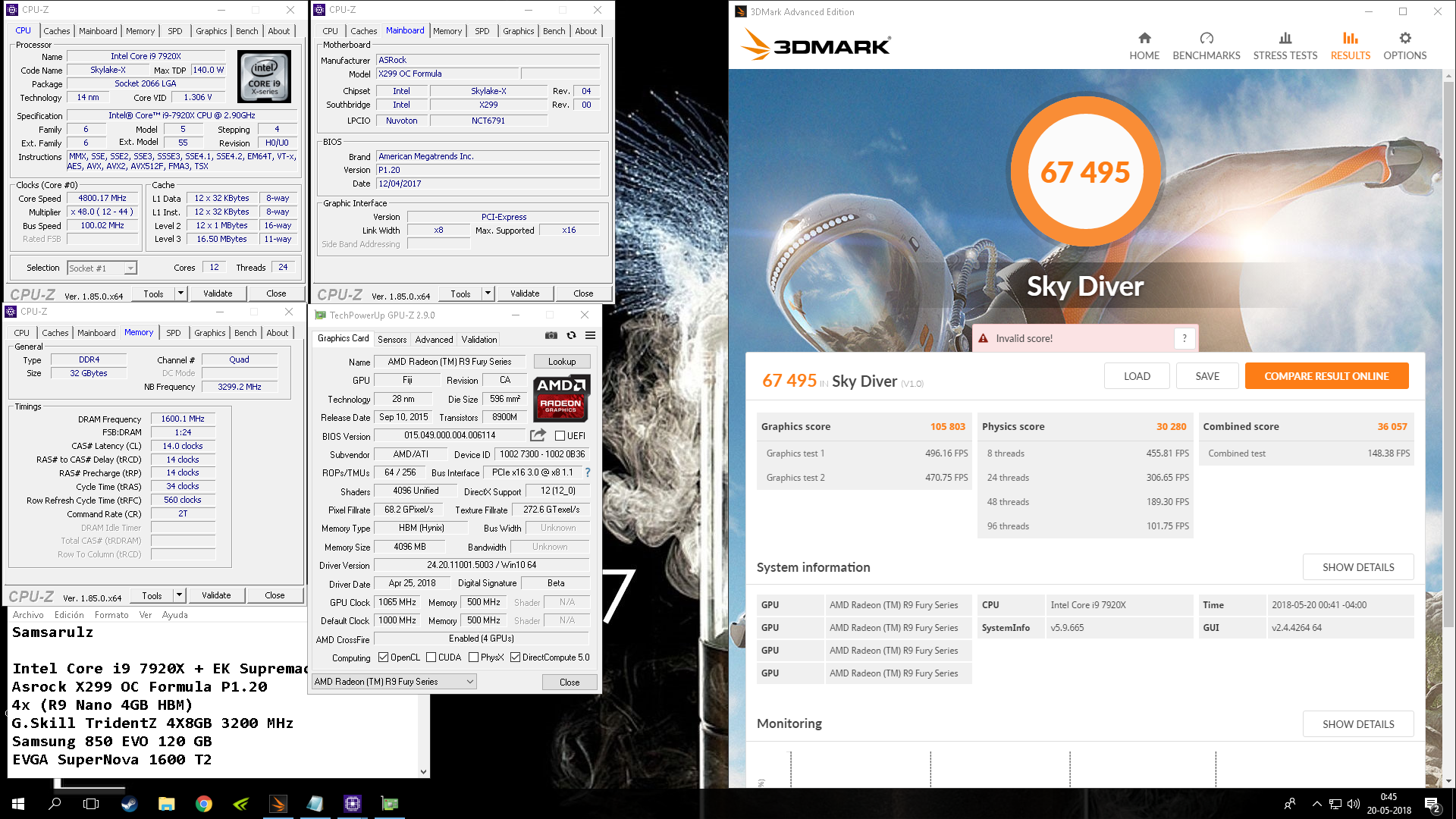Switch to the GPU-Z Sensors tab
The height and width of the screenshot is (819, 1456).
392,339
